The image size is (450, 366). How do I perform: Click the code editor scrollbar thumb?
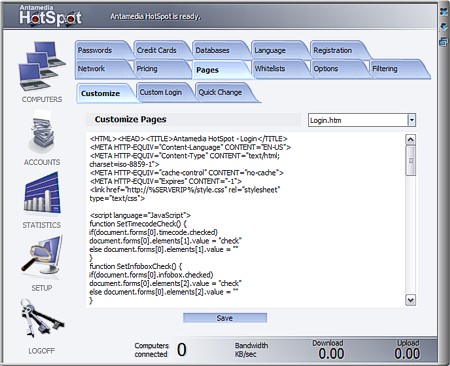(411, 160)
